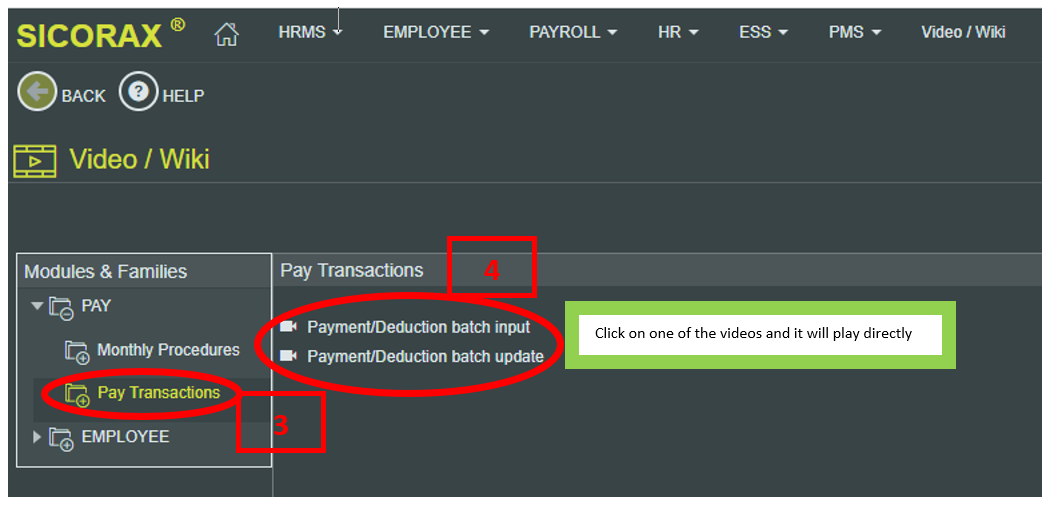Click camera icon for batch update video
The image size is (1048, 505).
click(289, 356)
